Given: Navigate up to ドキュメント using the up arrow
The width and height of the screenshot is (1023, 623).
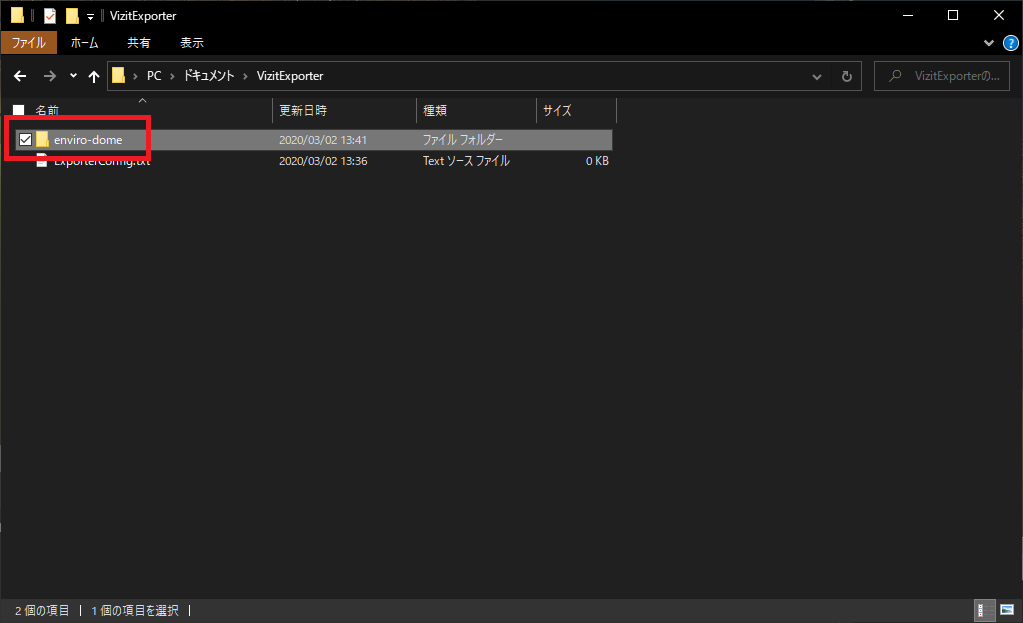Looking at the screenshot, I should (93, 75).
